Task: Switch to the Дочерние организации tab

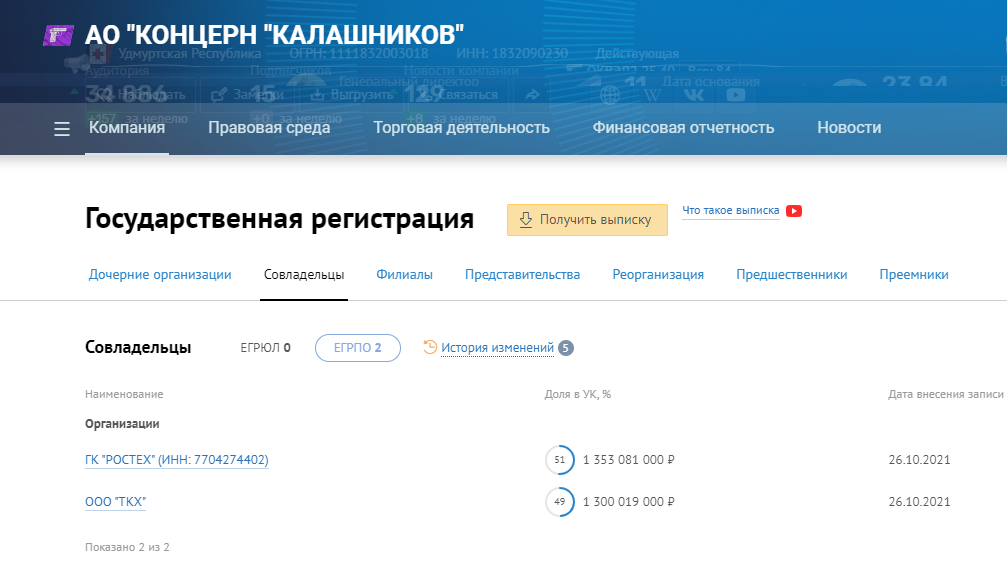Action: point(160,275)
